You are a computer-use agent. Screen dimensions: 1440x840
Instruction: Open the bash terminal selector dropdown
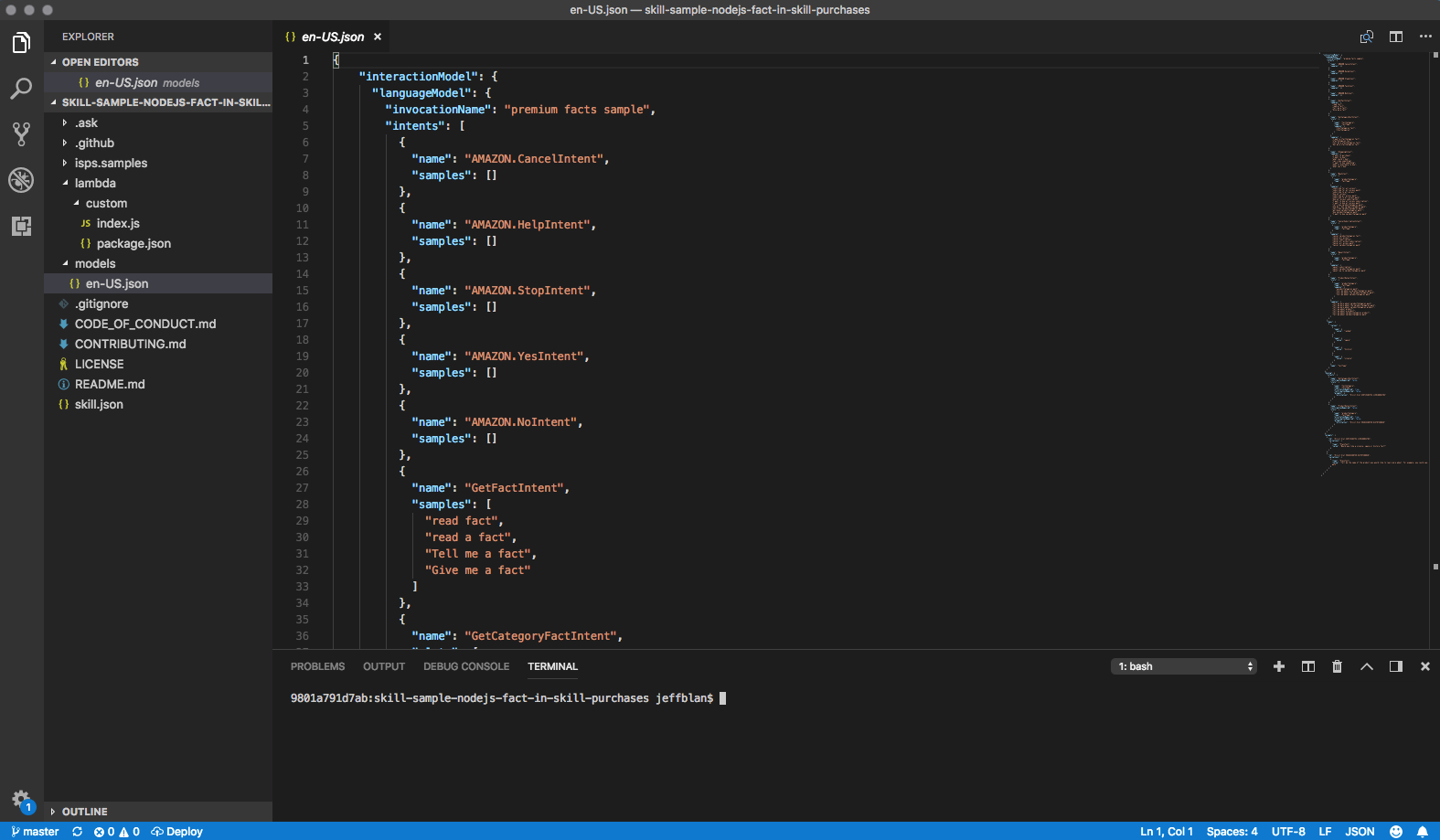point(1184,666)
